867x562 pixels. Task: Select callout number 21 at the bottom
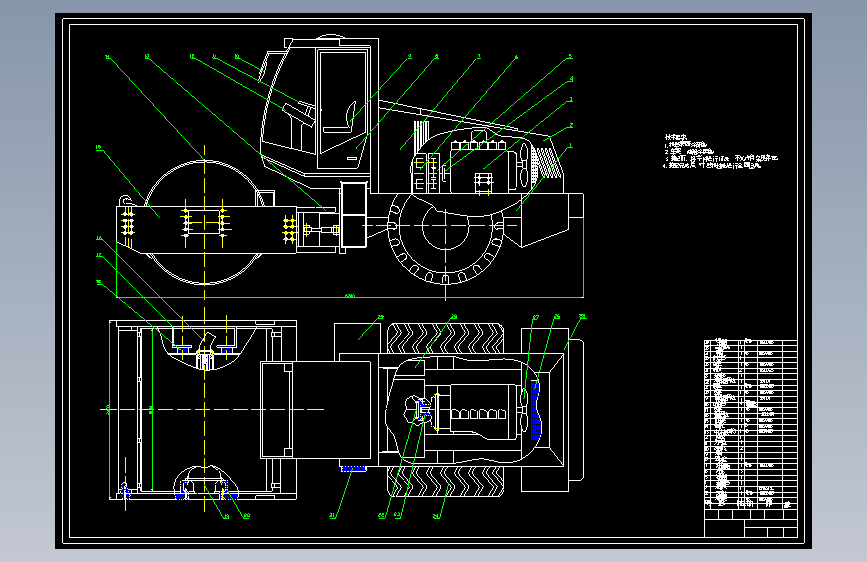pyautogui.click(x=332, y=516)
